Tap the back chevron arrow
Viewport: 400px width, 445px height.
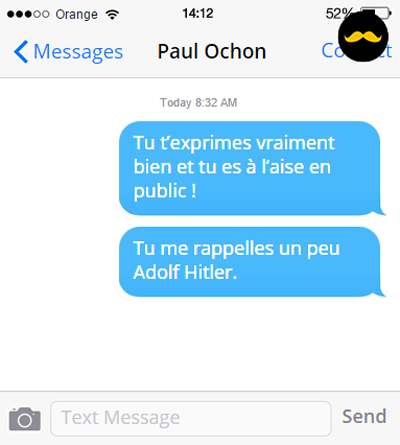[21, 52]
